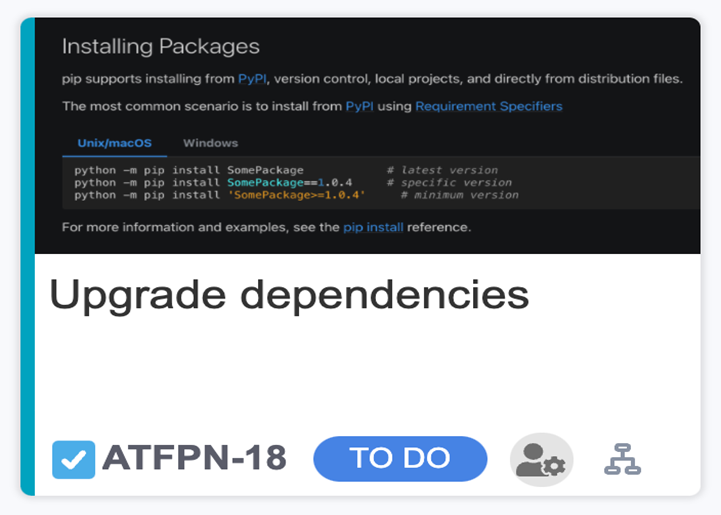Click the Installing Packages heading

161,46
